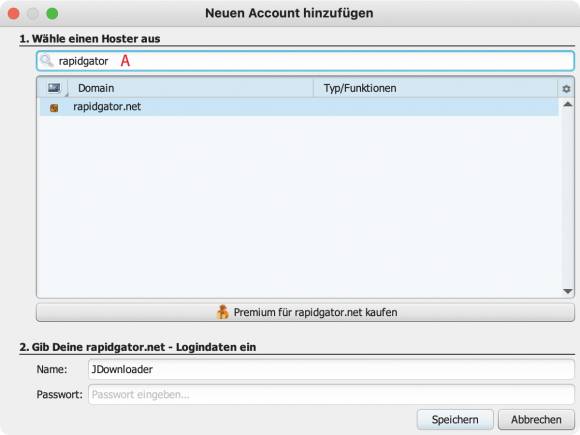Click the rapidgator.net favicon in list
Viewport: 580px width, 435px height.
54,108
